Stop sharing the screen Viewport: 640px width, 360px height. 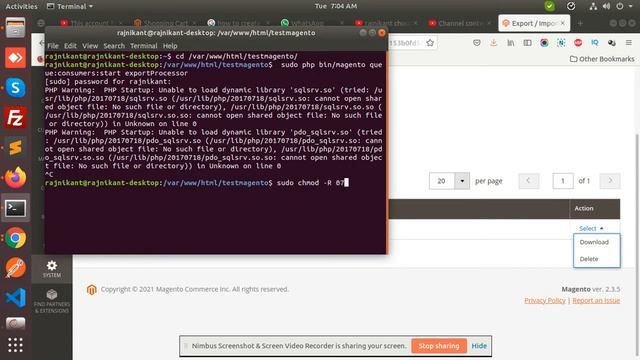(439, 346)
